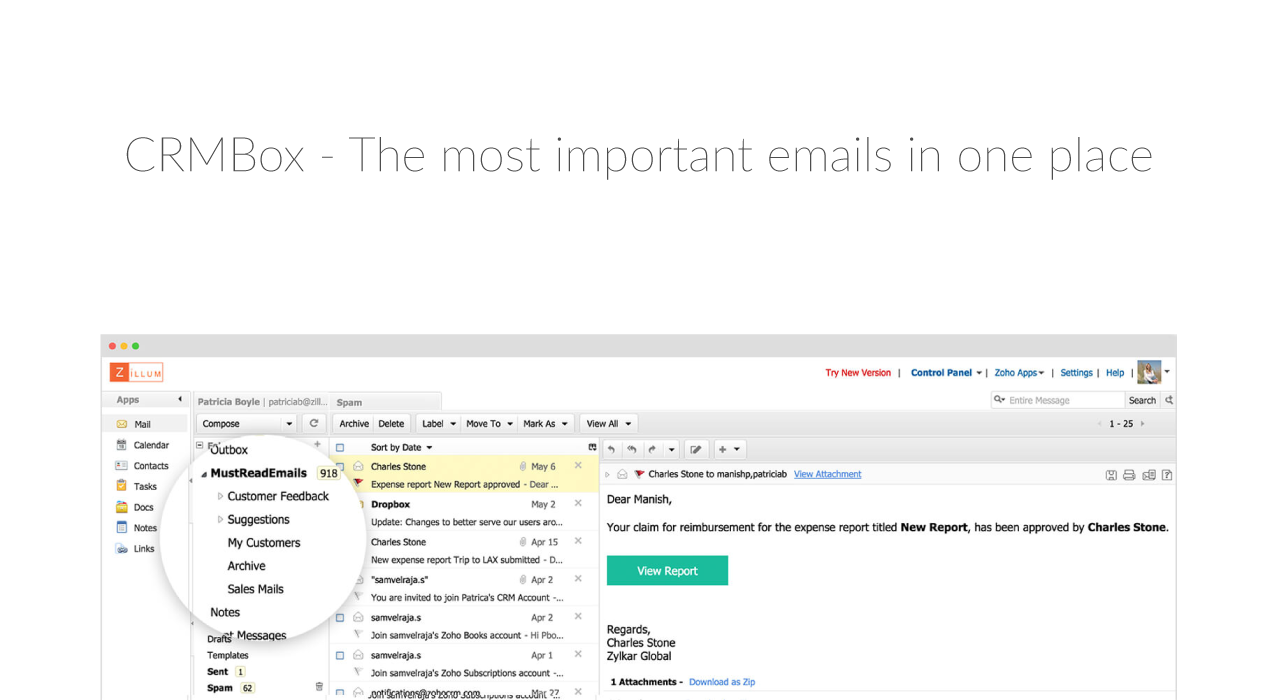Remove the Zoho Books invitation email
Viewport: 1280px width, 700px height.
click(578, 617)
